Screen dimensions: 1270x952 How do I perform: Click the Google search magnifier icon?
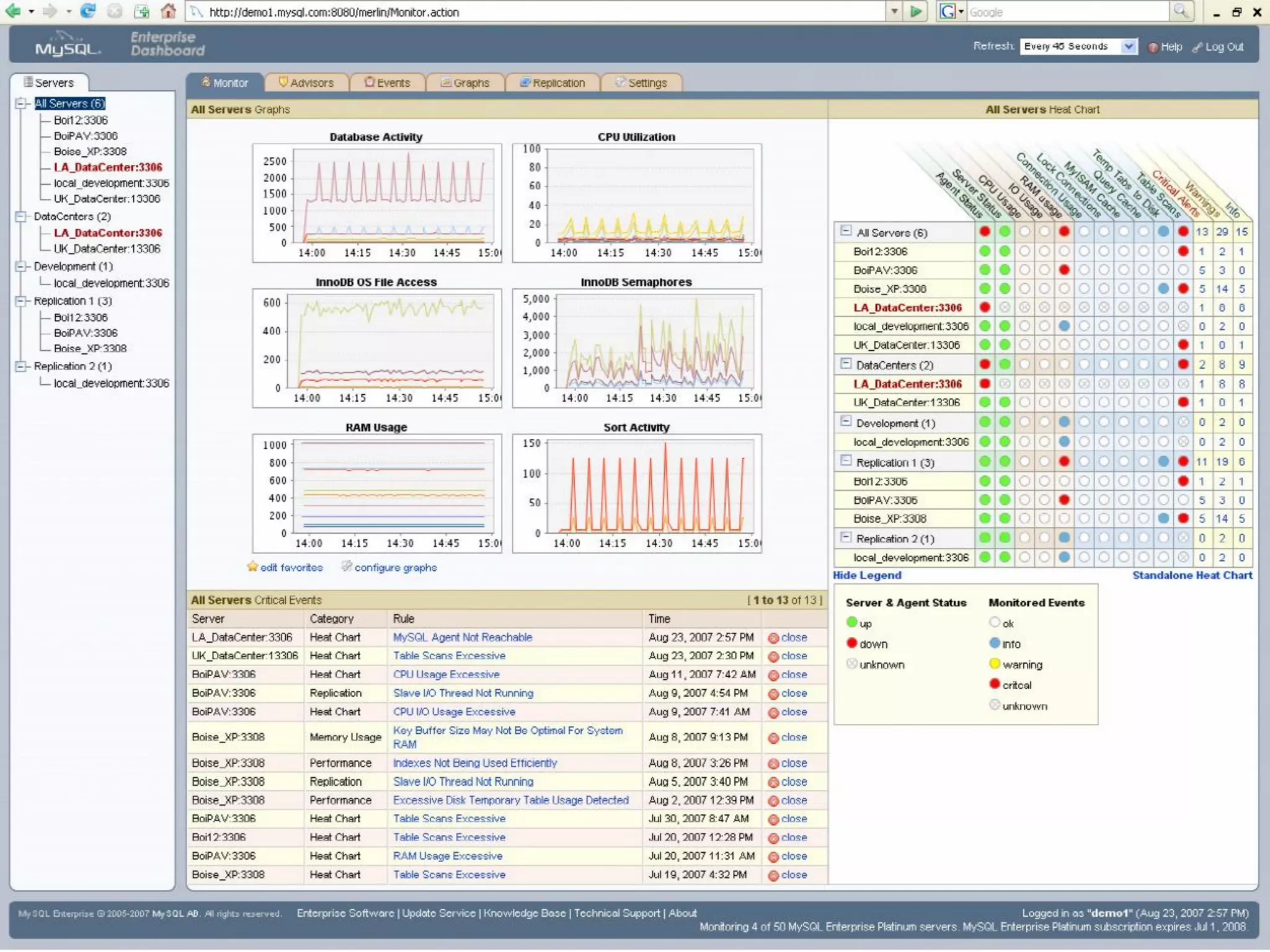[x=1181, y=11]
